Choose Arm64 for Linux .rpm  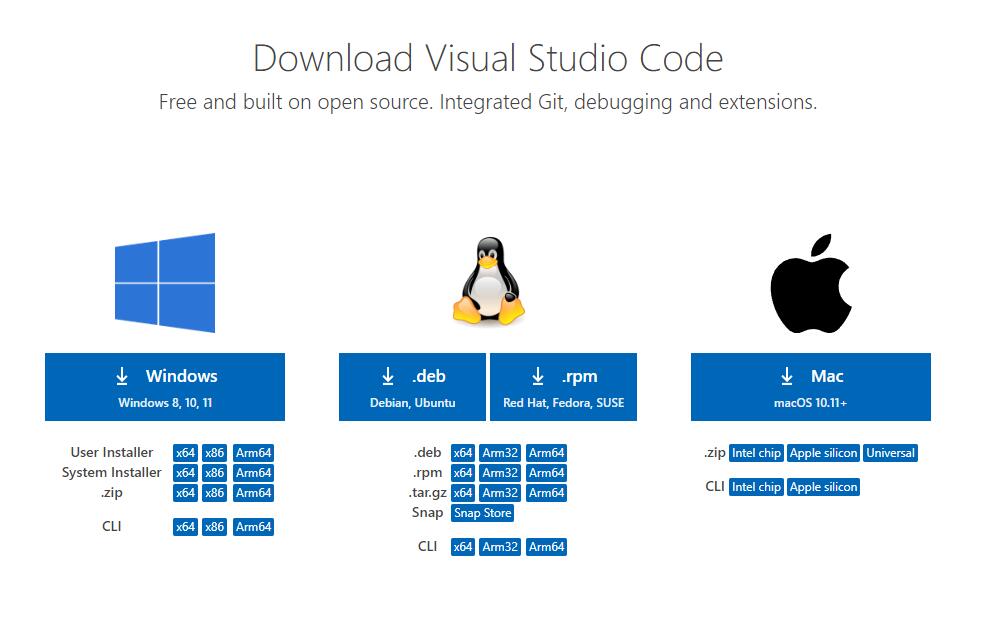[x=547, y=473]
